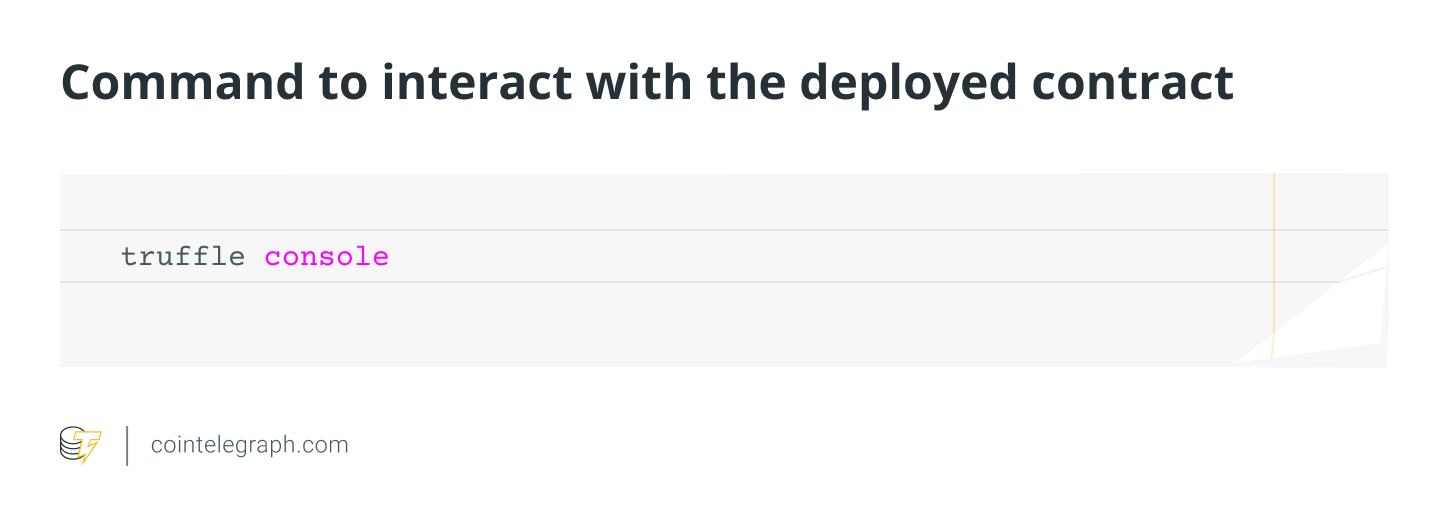Click the yellow lightning bolt in the logo
Screen dimensions: 1450x526
tap(90, 447)
